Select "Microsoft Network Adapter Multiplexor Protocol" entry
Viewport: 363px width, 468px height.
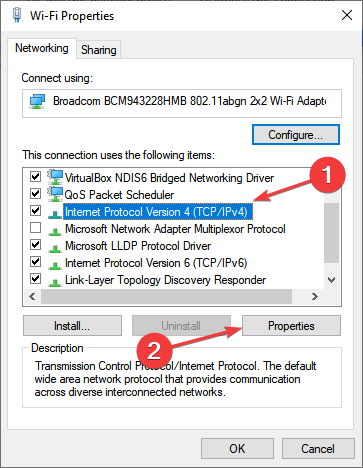175,229
